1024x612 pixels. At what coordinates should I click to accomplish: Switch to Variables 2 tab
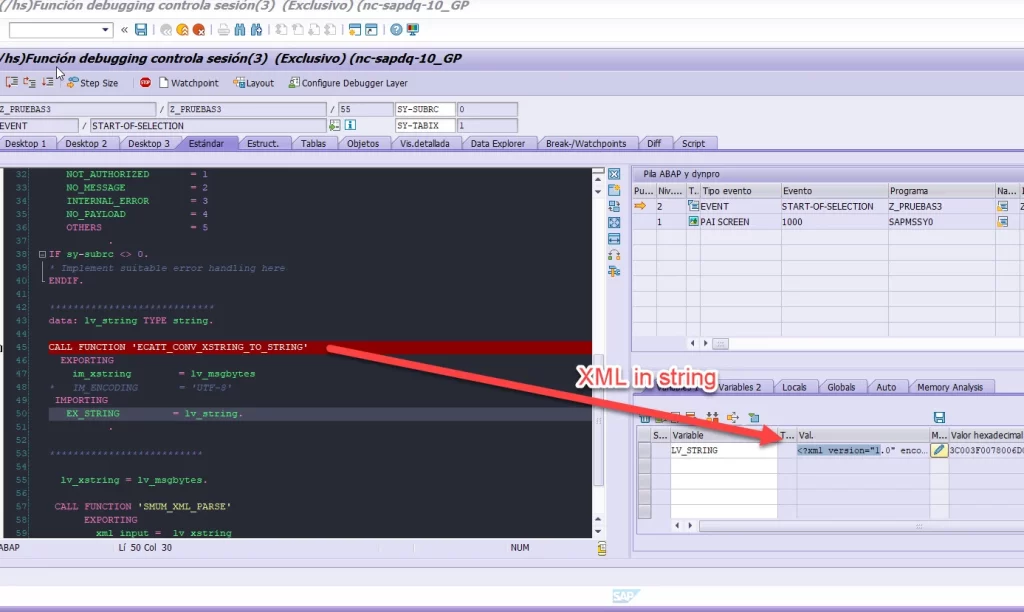739,387
